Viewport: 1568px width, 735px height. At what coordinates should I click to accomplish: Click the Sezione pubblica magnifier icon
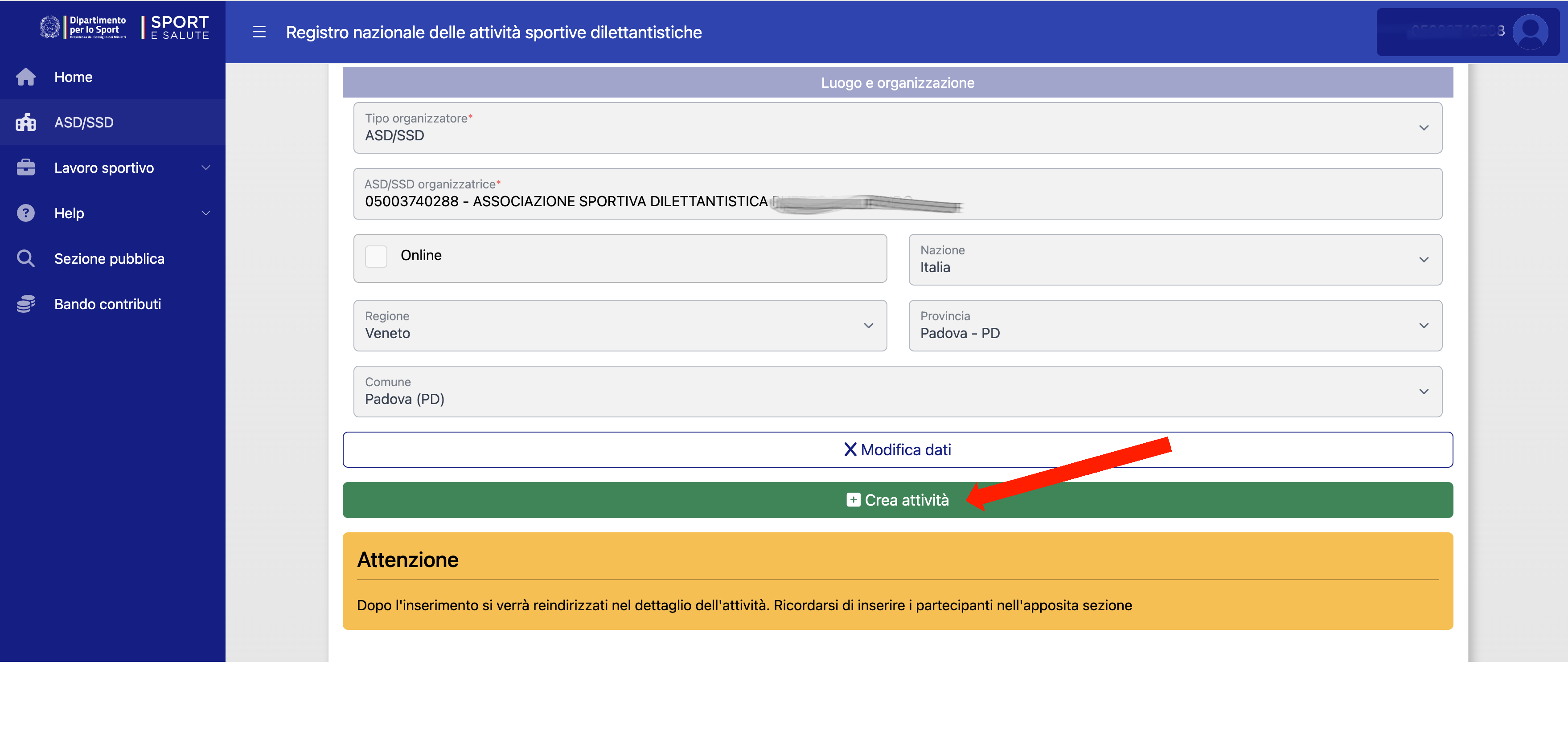(25, 259)
